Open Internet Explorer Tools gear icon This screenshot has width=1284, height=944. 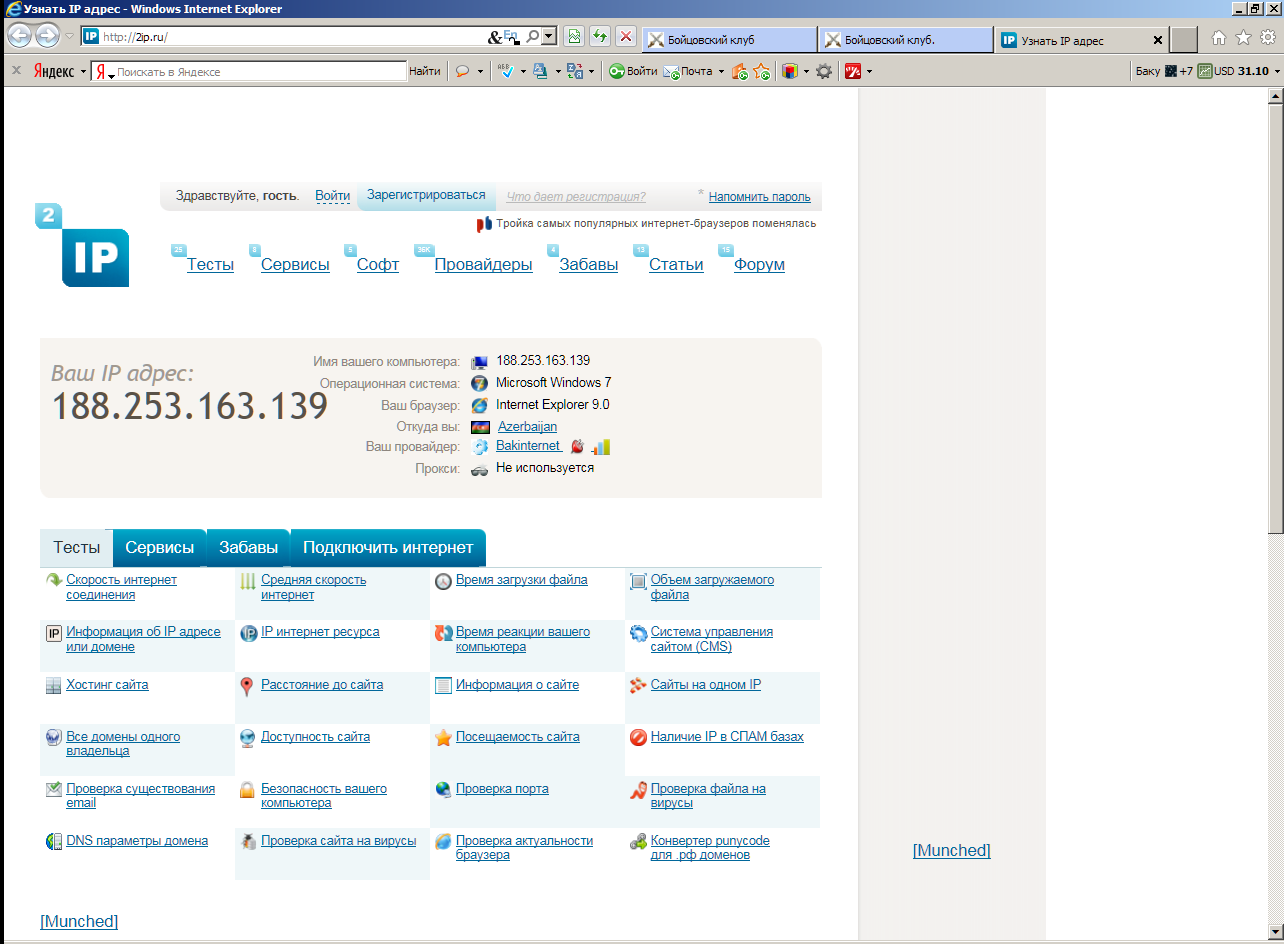pos(1268,38)
